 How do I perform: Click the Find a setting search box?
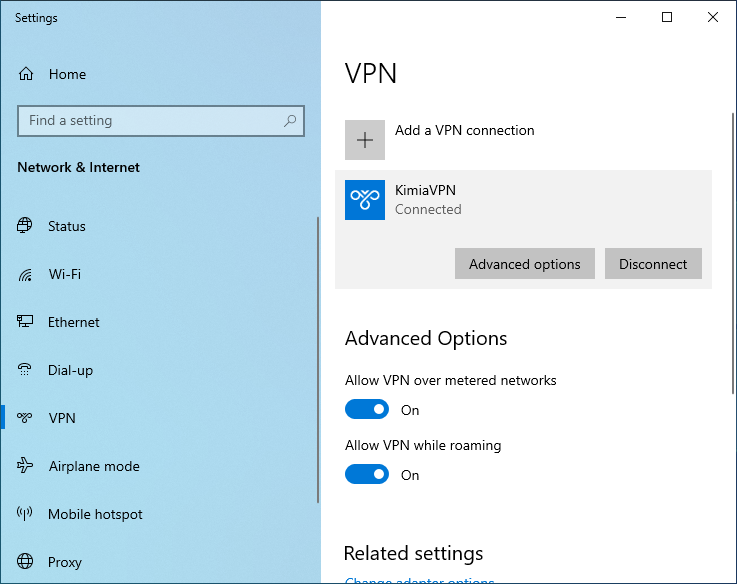150,121
